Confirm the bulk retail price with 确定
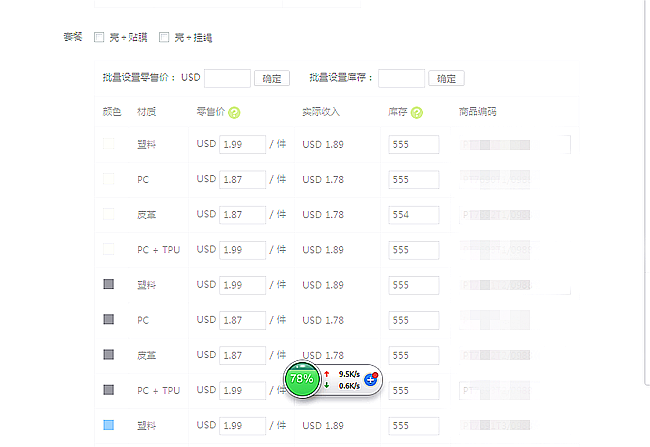The height and width of the screenshot is (447, 650). click(271, 78)
